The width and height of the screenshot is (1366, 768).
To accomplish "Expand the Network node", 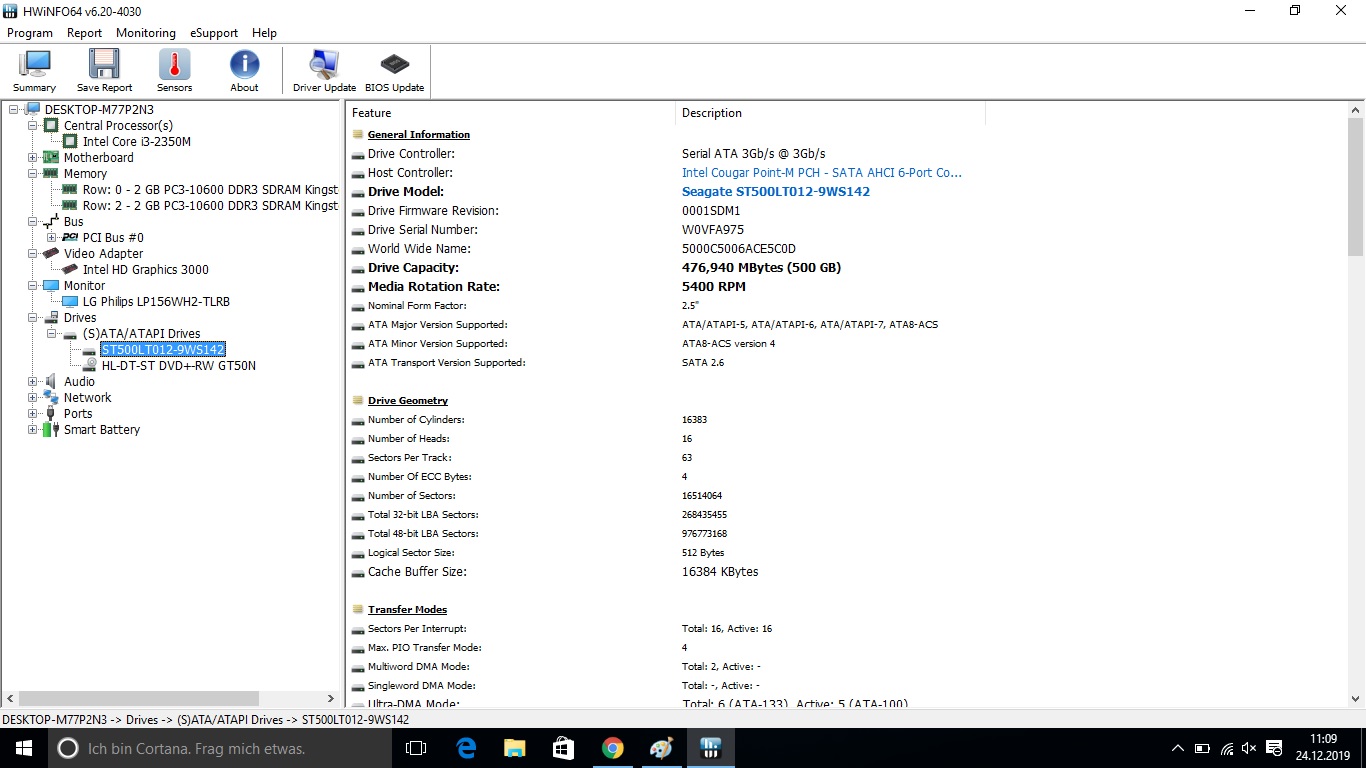I will pos(32,398).
